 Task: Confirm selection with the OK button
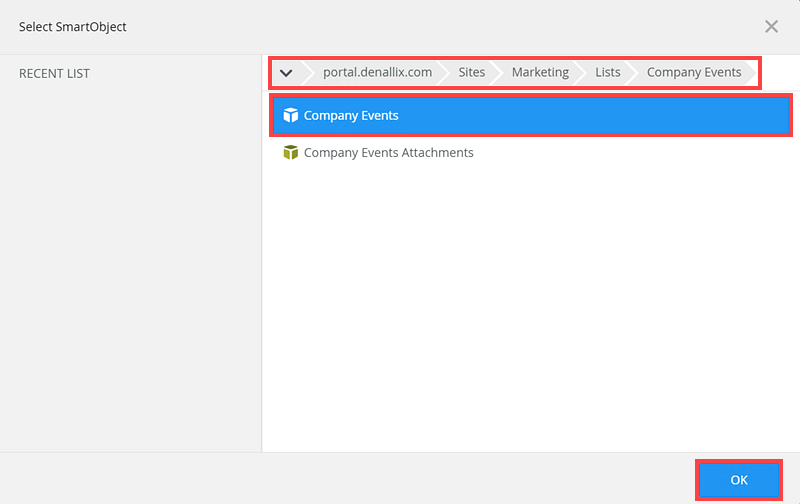coord(739,480)
